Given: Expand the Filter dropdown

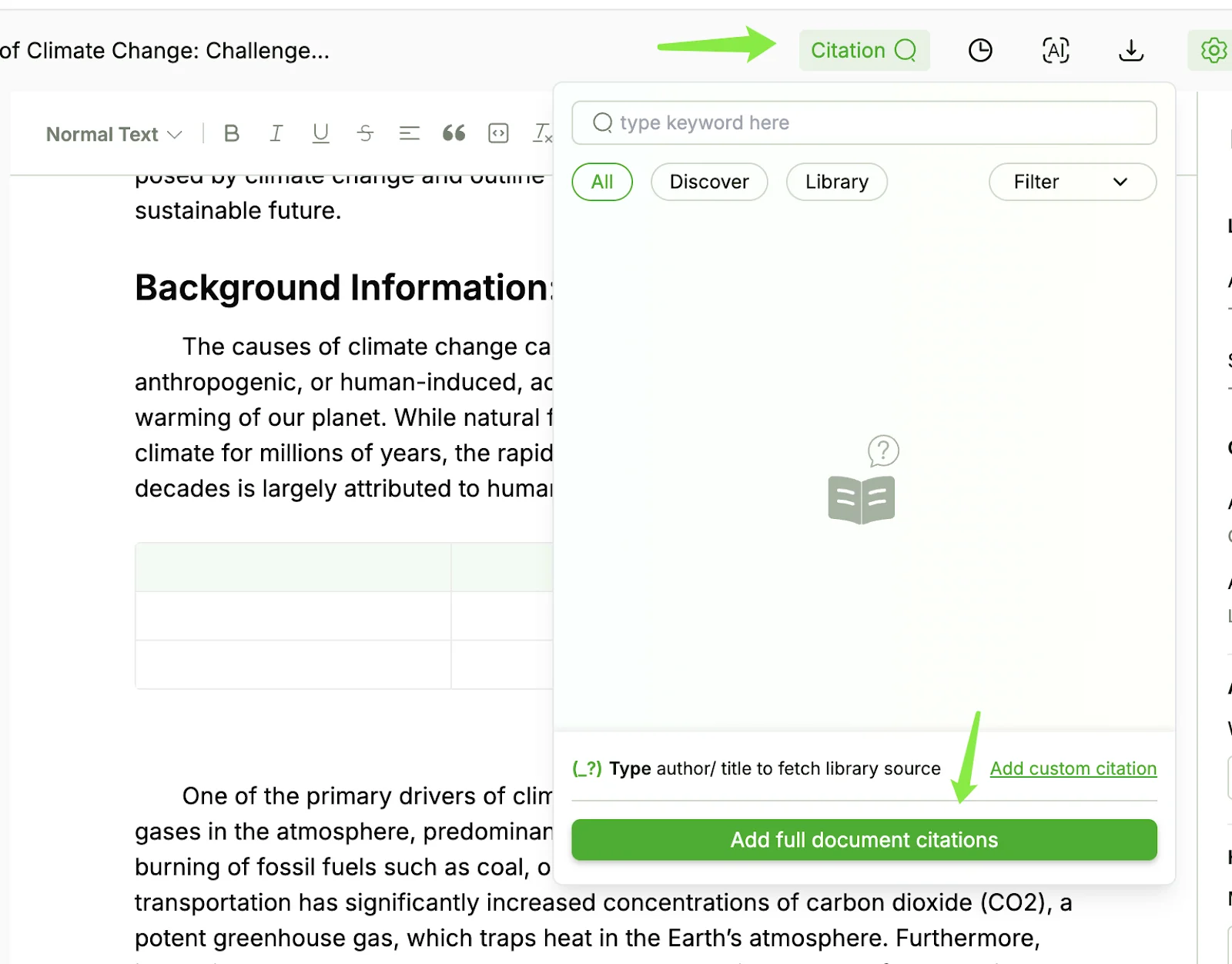Looking at the screenshot, I should click(1073, 182).
